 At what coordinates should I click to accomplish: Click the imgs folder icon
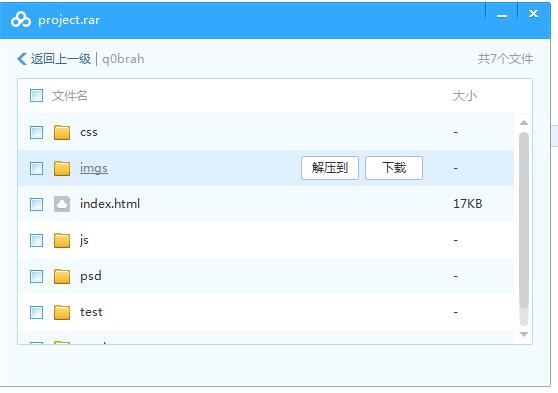click(x=62, y=168)
